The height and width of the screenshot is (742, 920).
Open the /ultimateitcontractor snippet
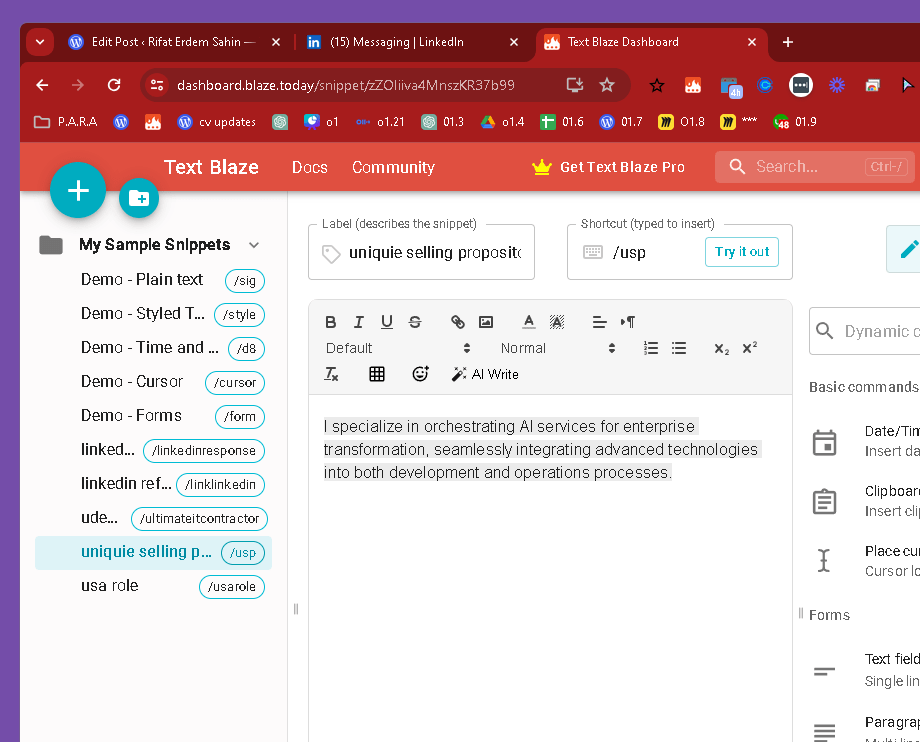pyautogui.click(x=153, y=518)
